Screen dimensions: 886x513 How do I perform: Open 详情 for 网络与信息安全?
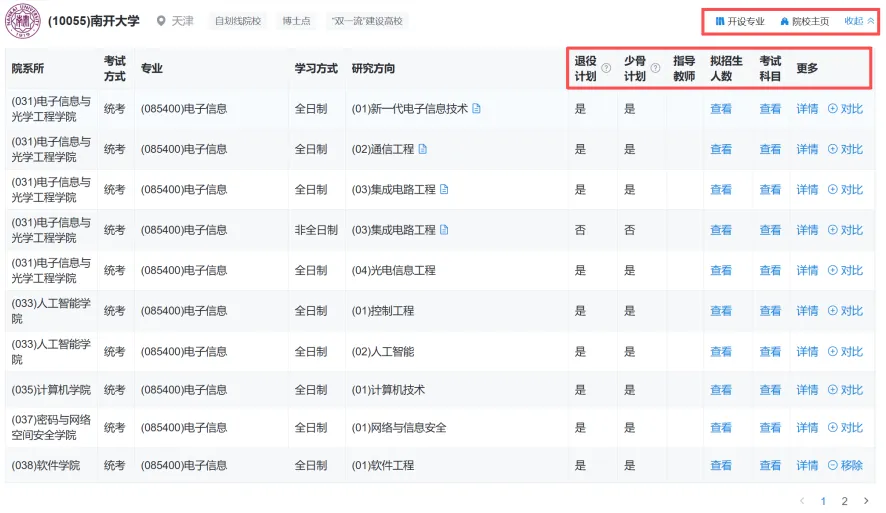click(x=807, y=428)
